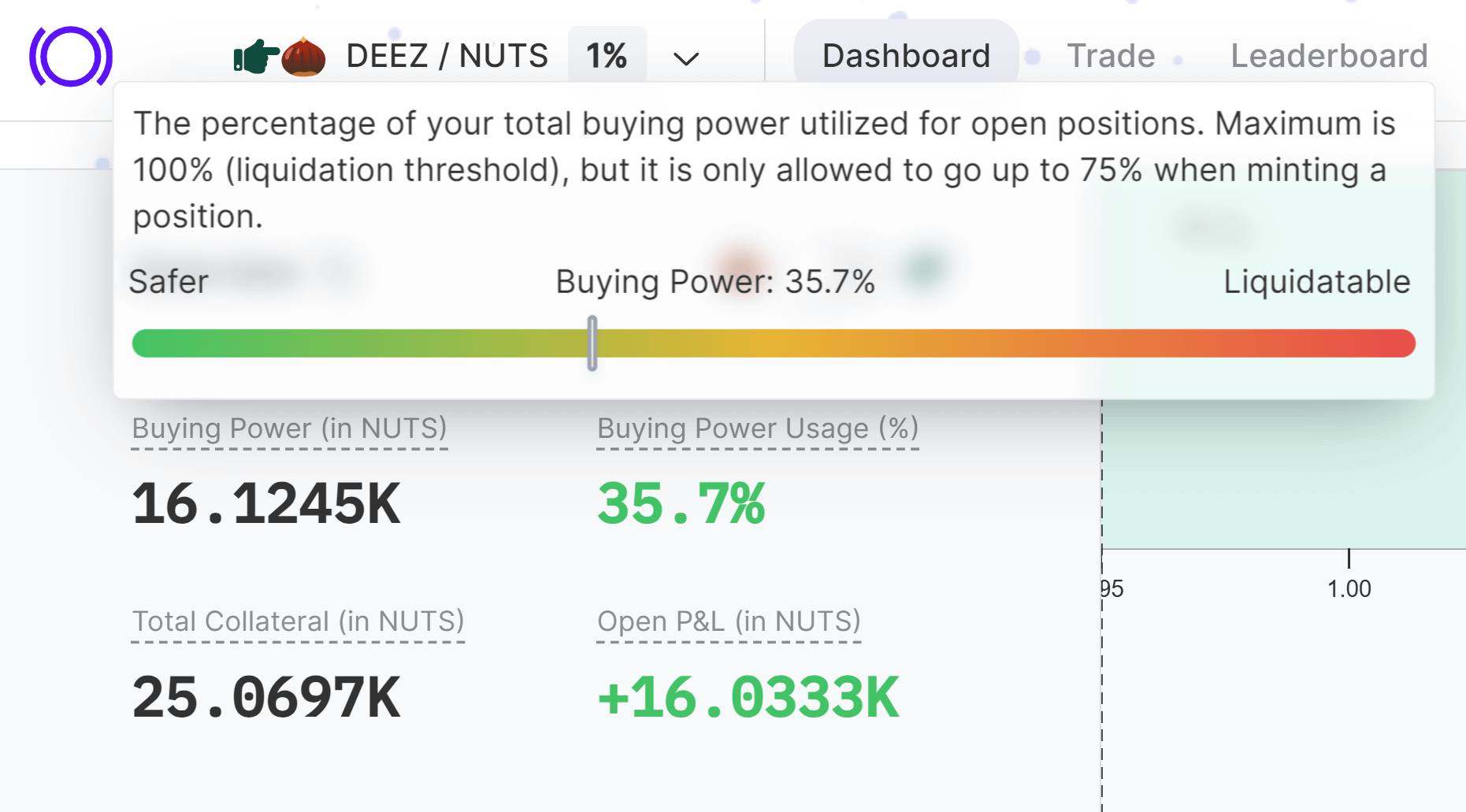Select the 1% fee tier badge
This screenshot has width=1466, height=812.
coord(607,56)
